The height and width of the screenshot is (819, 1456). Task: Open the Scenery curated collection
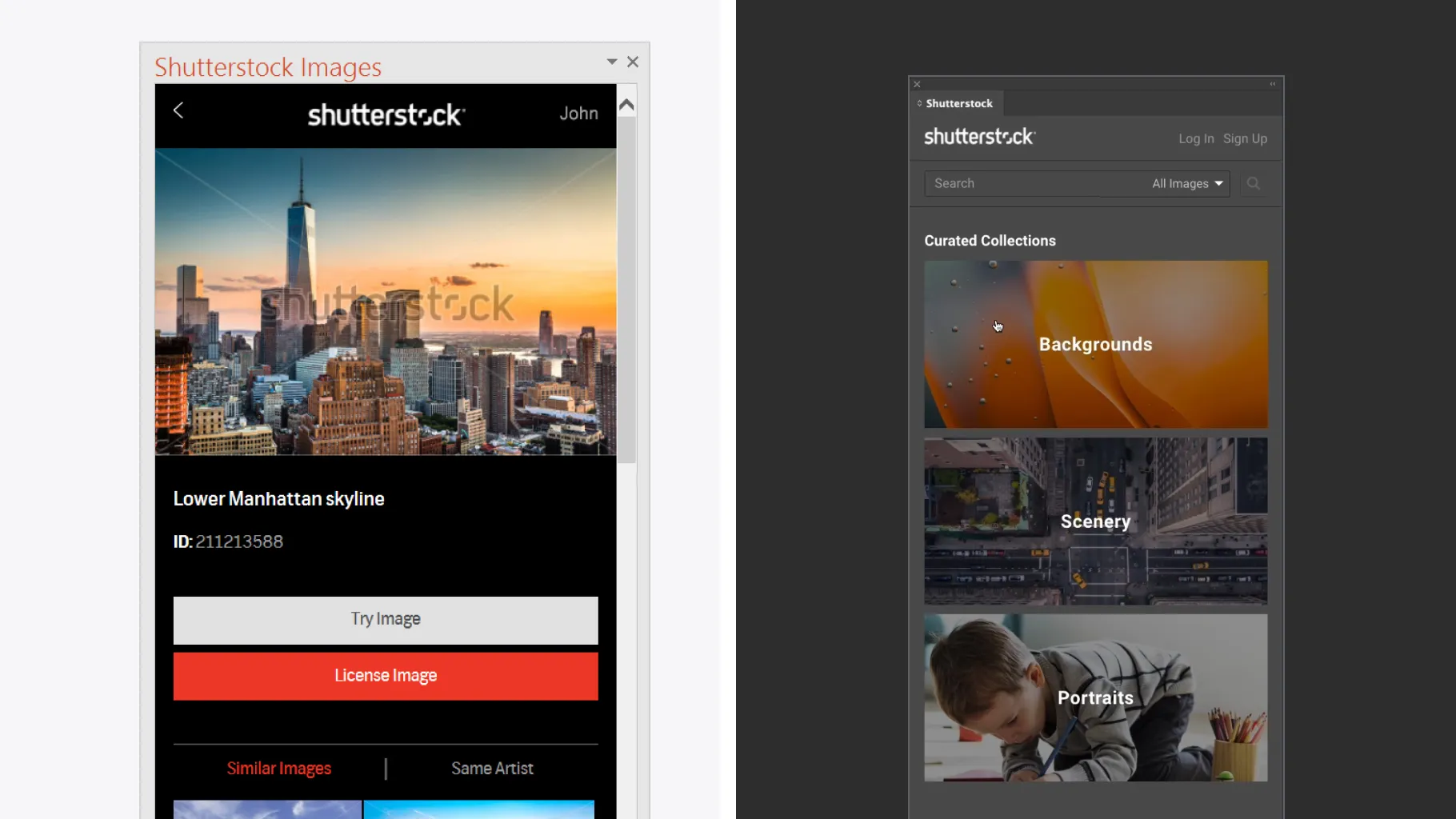[1096, 521]
